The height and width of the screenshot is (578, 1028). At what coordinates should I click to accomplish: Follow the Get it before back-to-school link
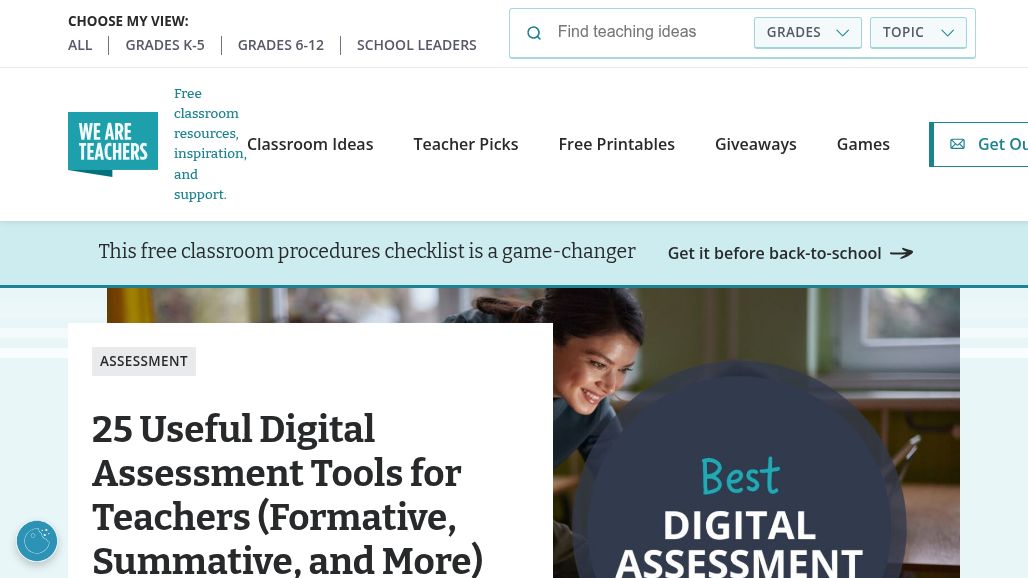point(790,253)
